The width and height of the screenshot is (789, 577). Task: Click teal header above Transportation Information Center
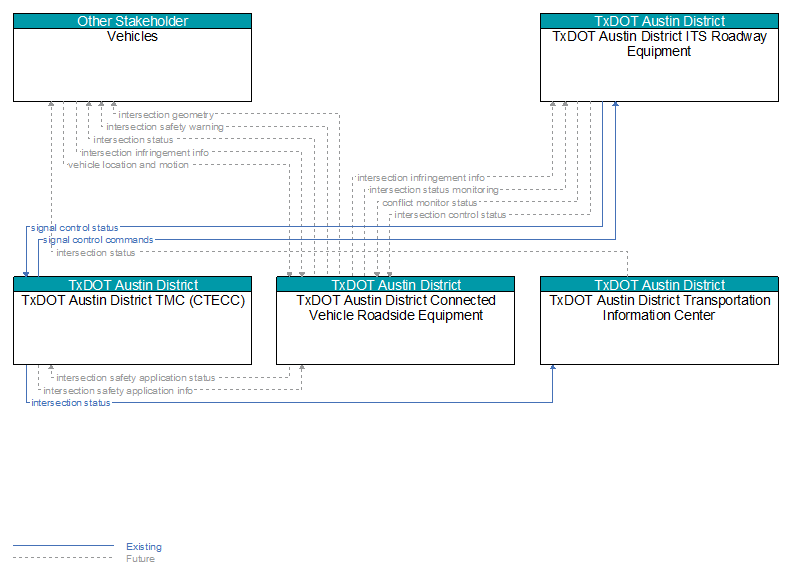point(659,285)
